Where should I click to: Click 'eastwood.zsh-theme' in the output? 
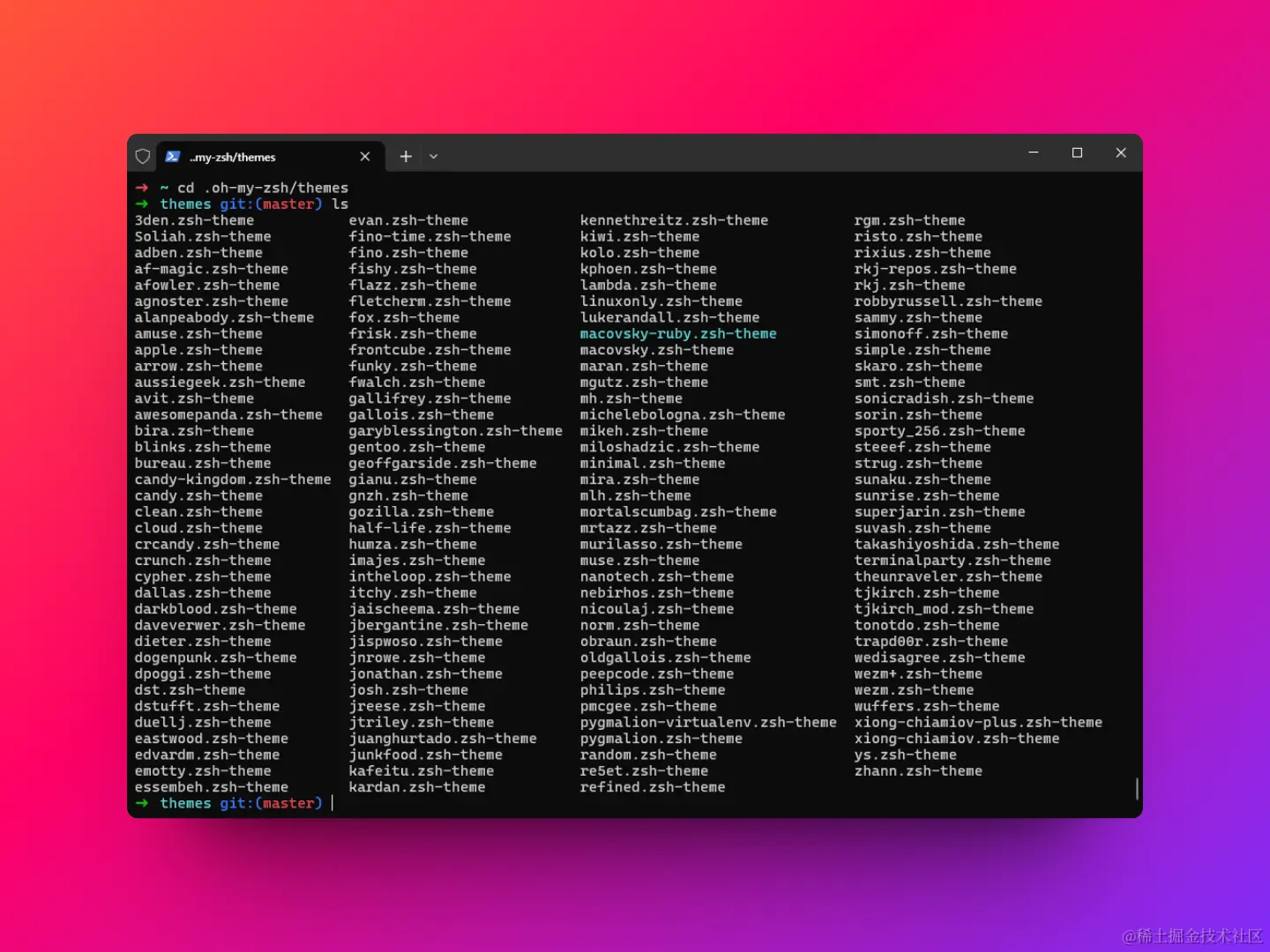[212, 739]
